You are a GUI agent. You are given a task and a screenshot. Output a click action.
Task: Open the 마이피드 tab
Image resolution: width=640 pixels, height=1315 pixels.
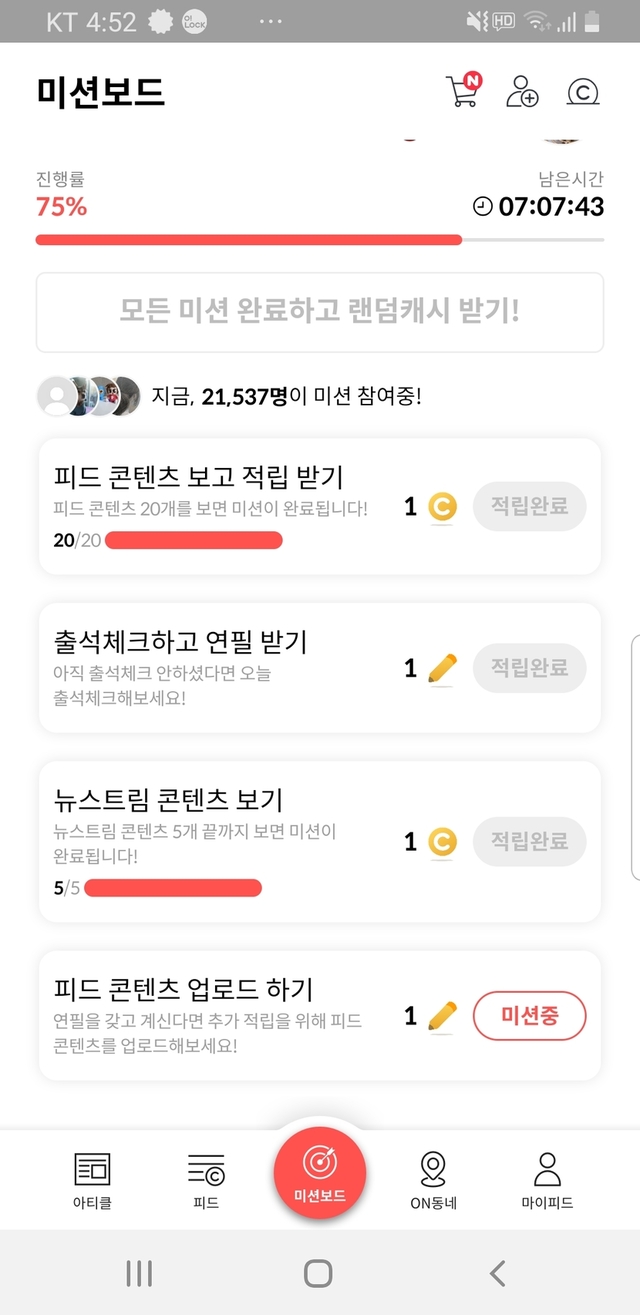(547, 1180)
